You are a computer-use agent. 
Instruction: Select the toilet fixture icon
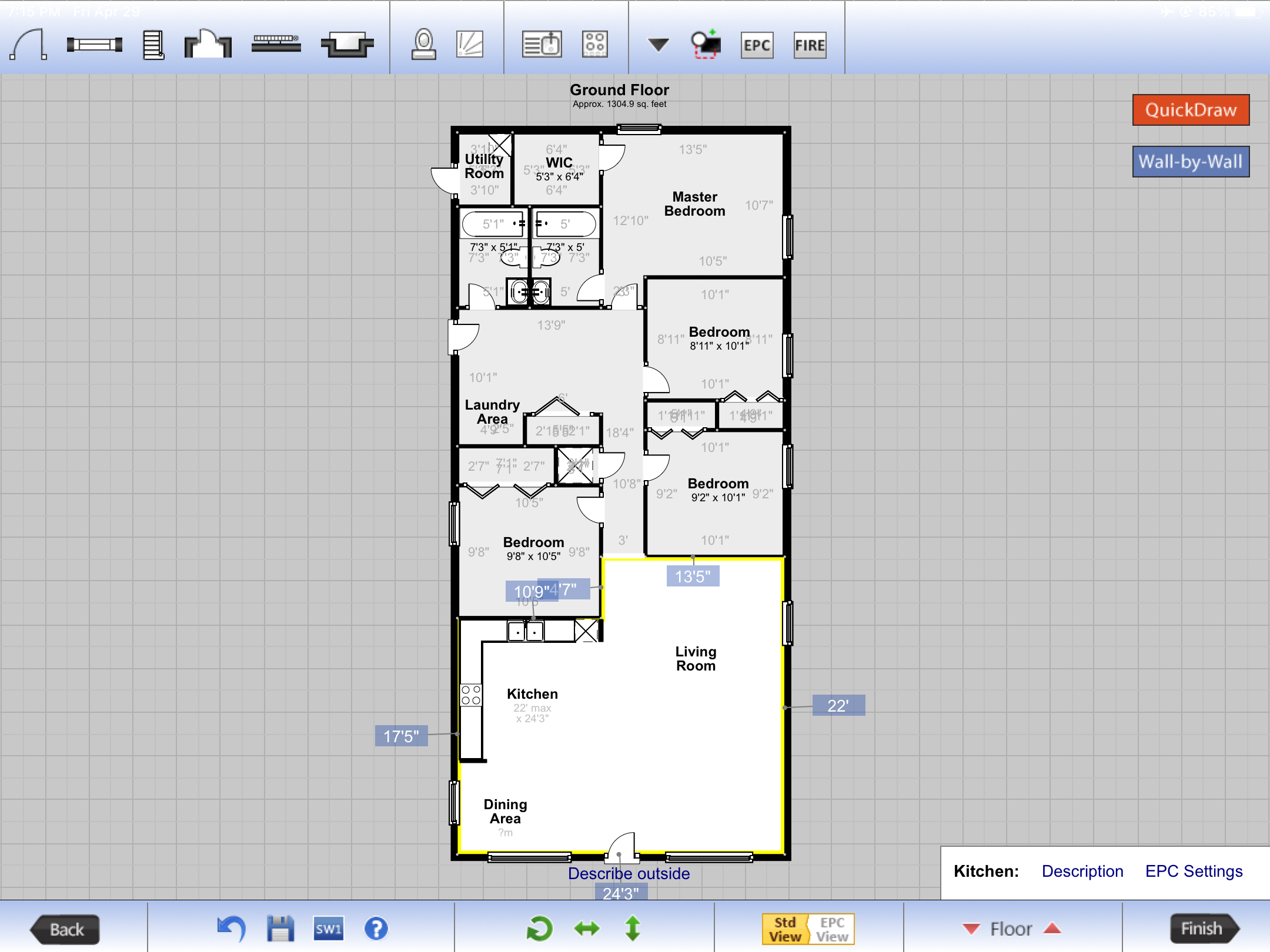423,45
